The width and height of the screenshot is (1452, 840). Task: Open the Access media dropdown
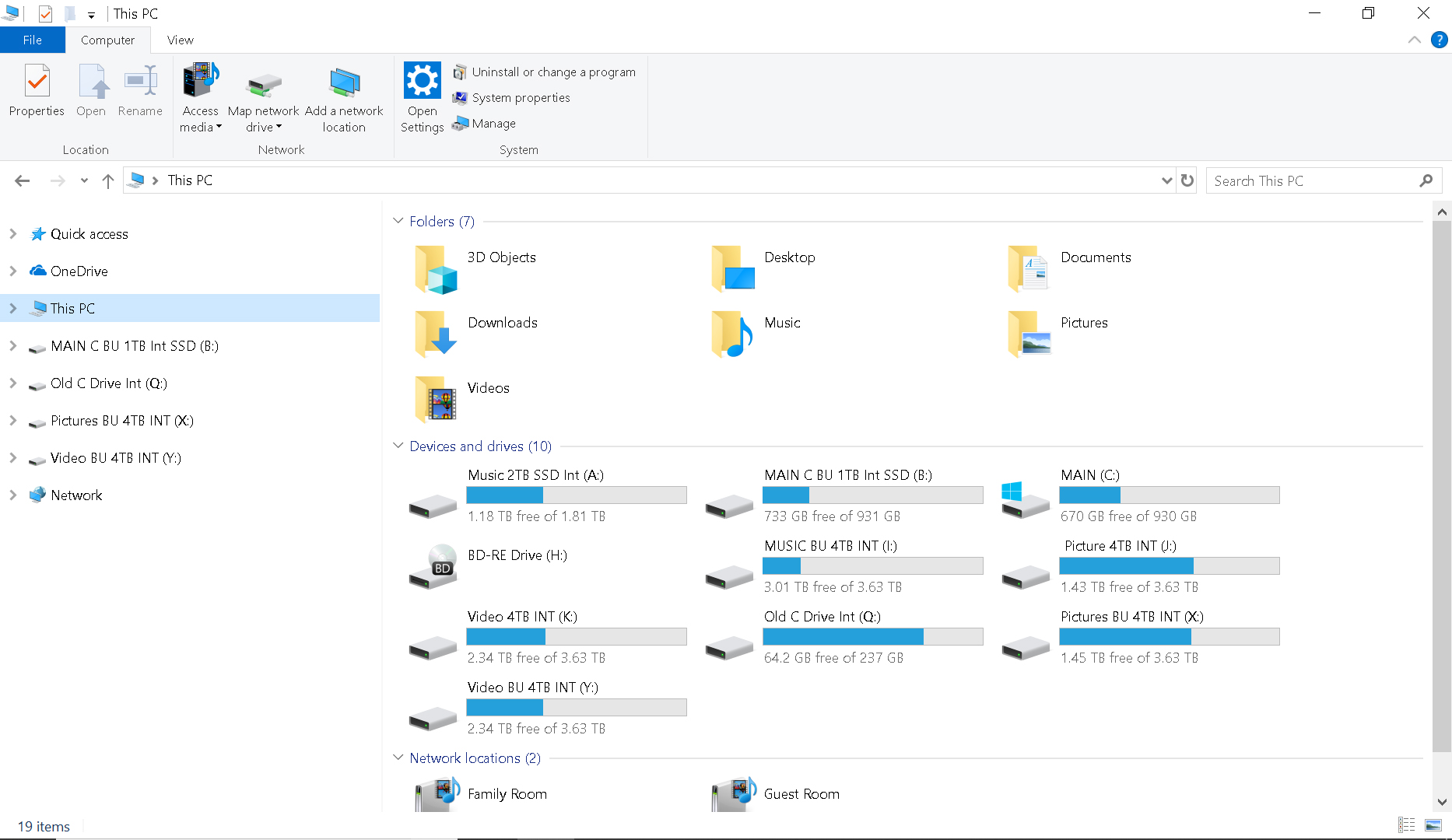(x=201, y=98)
